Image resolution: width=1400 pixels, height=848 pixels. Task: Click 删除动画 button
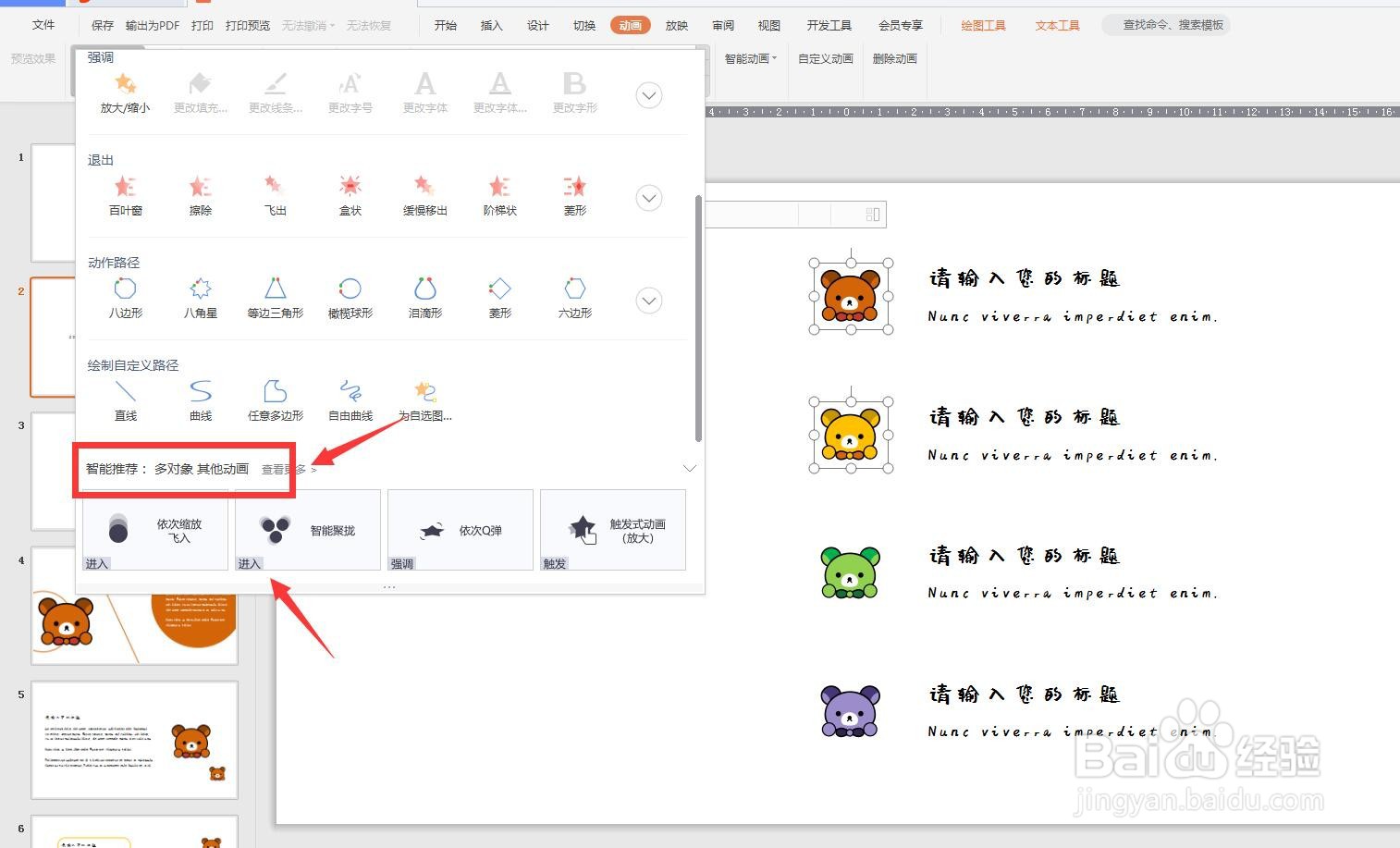click(x=894, y=58)
